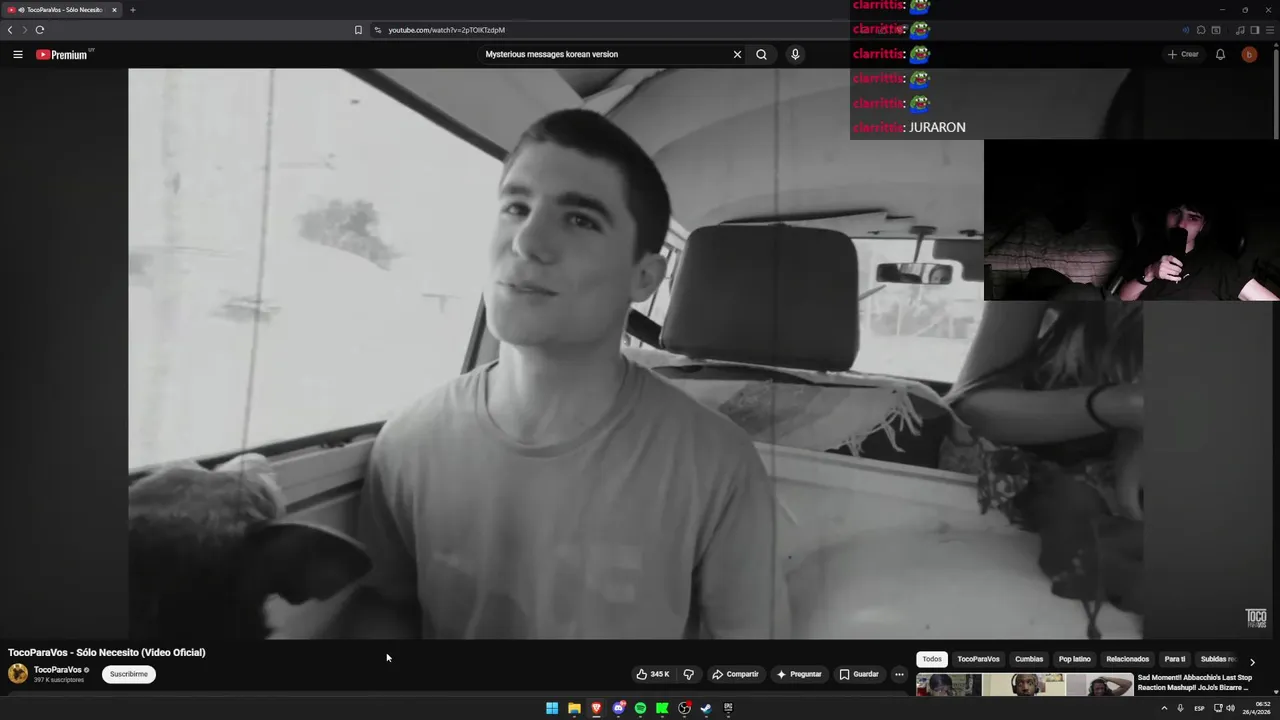This screenshot has width=1280, height=720.
Task: Expand hidden system tray icons
Action: click(1164, 708)
